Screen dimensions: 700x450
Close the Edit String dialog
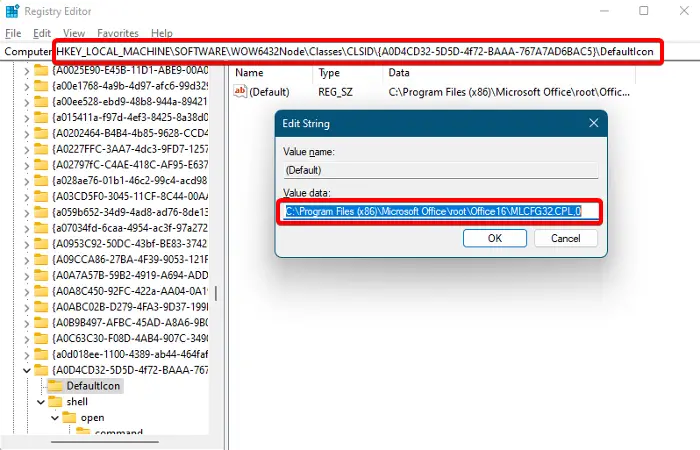click(593, 123)
